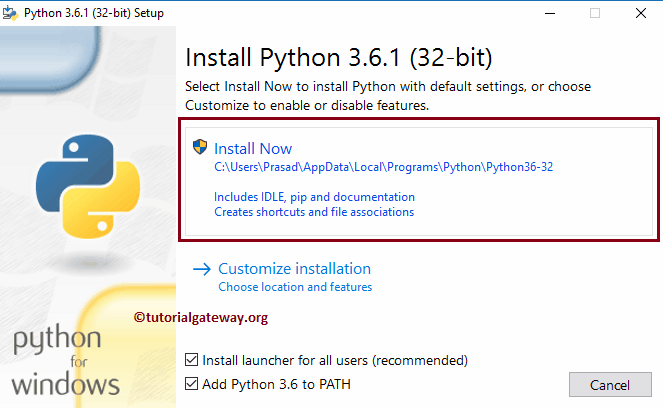Viewport: 663px width, 408px height.
Task: Click 'Creates shortcuts and file associations' text
Action: tap(314, 212)
